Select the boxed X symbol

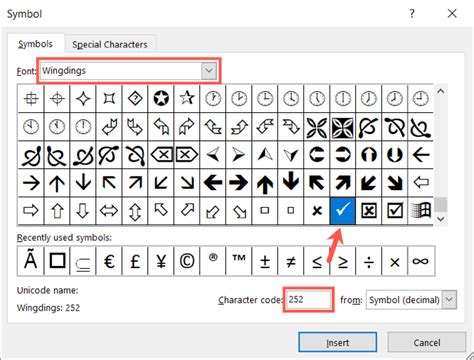pos(369,211)
